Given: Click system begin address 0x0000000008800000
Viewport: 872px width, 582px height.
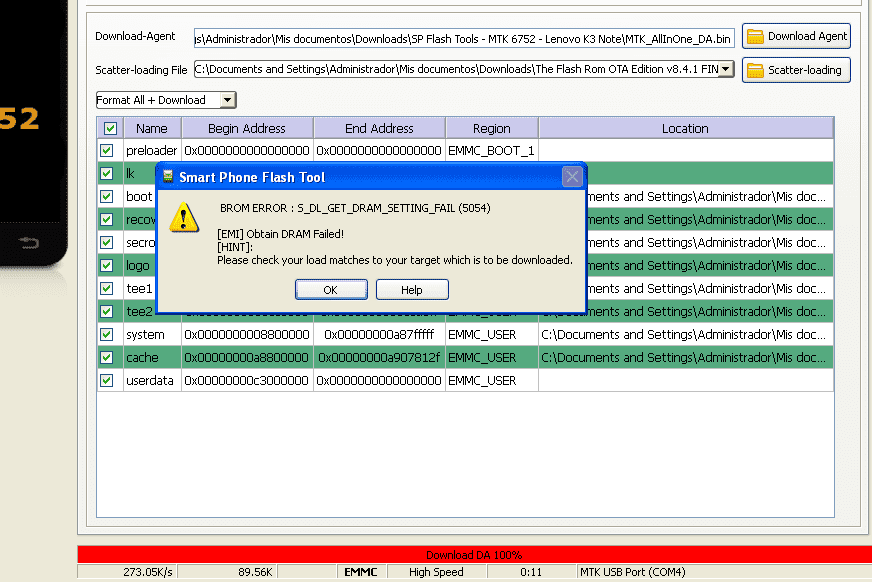Looking at the screenshot, I should click(x=247, y=335).
